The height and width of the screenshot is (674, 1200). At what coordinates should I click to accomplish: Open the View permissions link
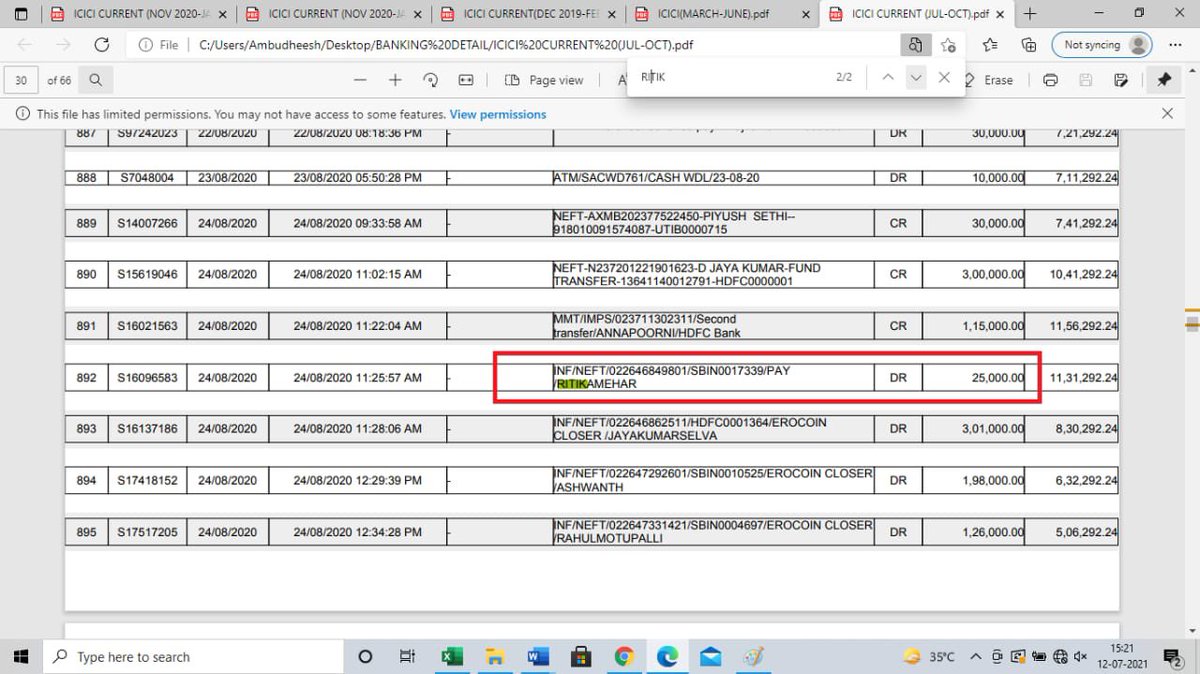[498, 114]
